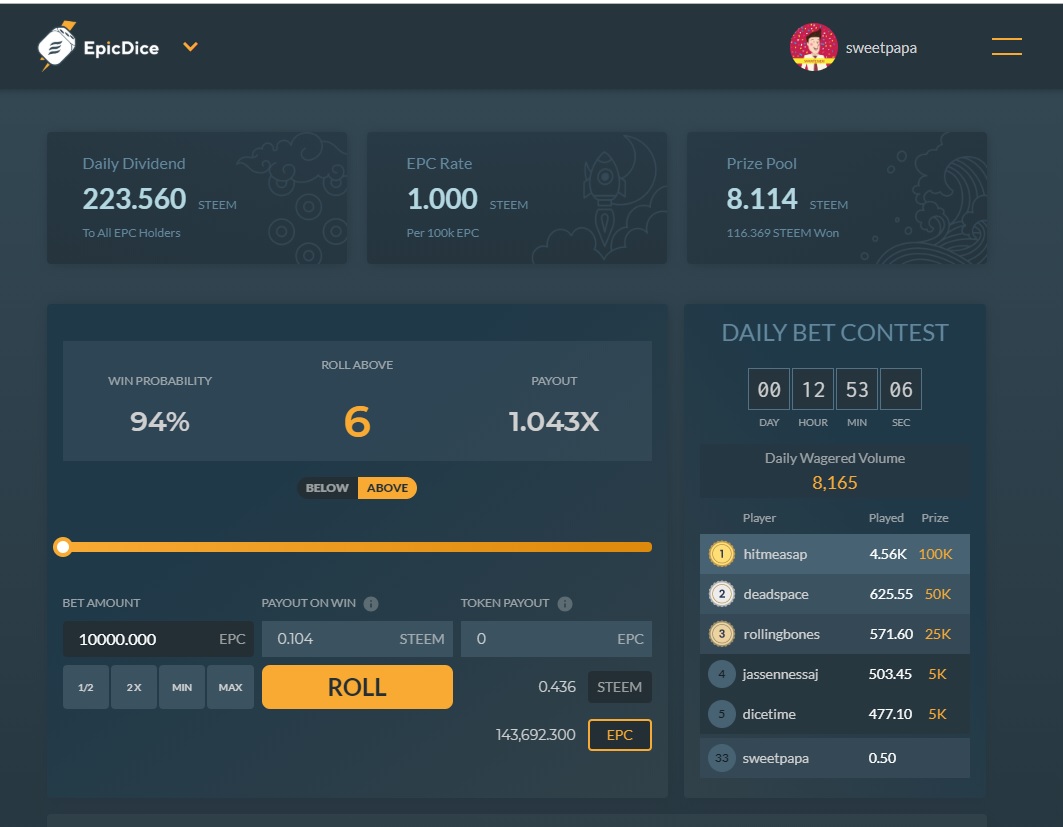1063x827 pixels.
Task: Click the 143,692.300 EPC balance value
Action: [x=536, y=735]
